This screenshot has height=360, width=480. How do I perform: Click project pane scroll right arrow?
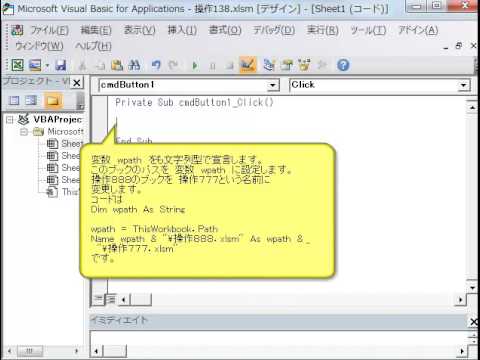tap(76, 351)
